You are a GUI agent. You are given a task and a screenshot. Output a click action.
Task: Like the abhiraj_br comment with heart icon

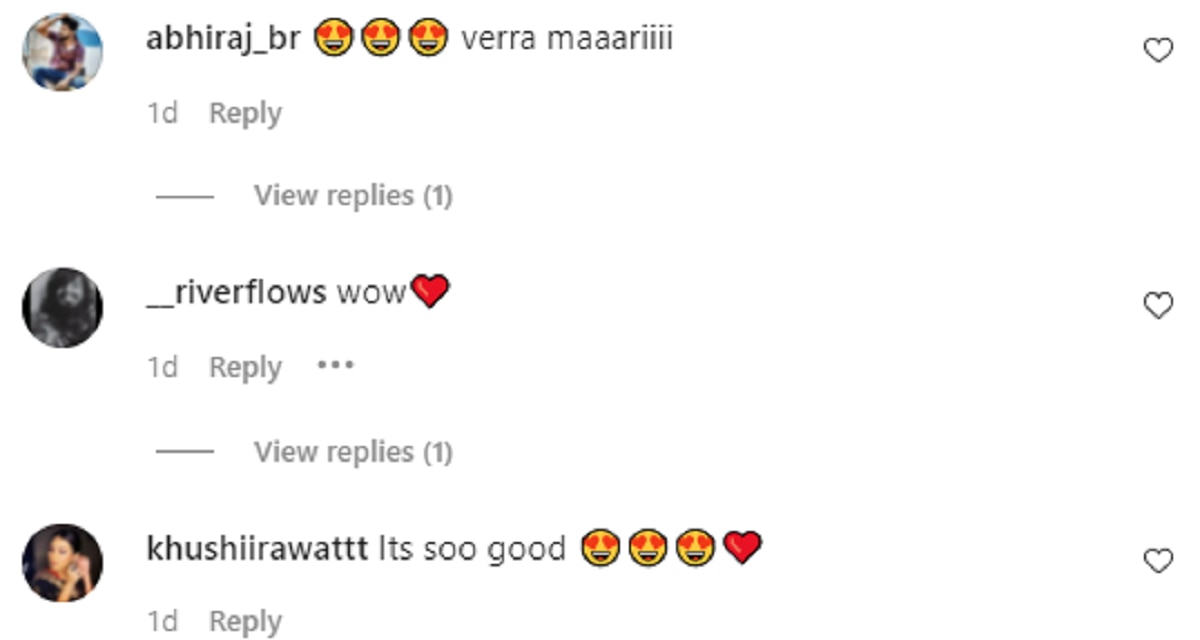[x=1158, y=50]
